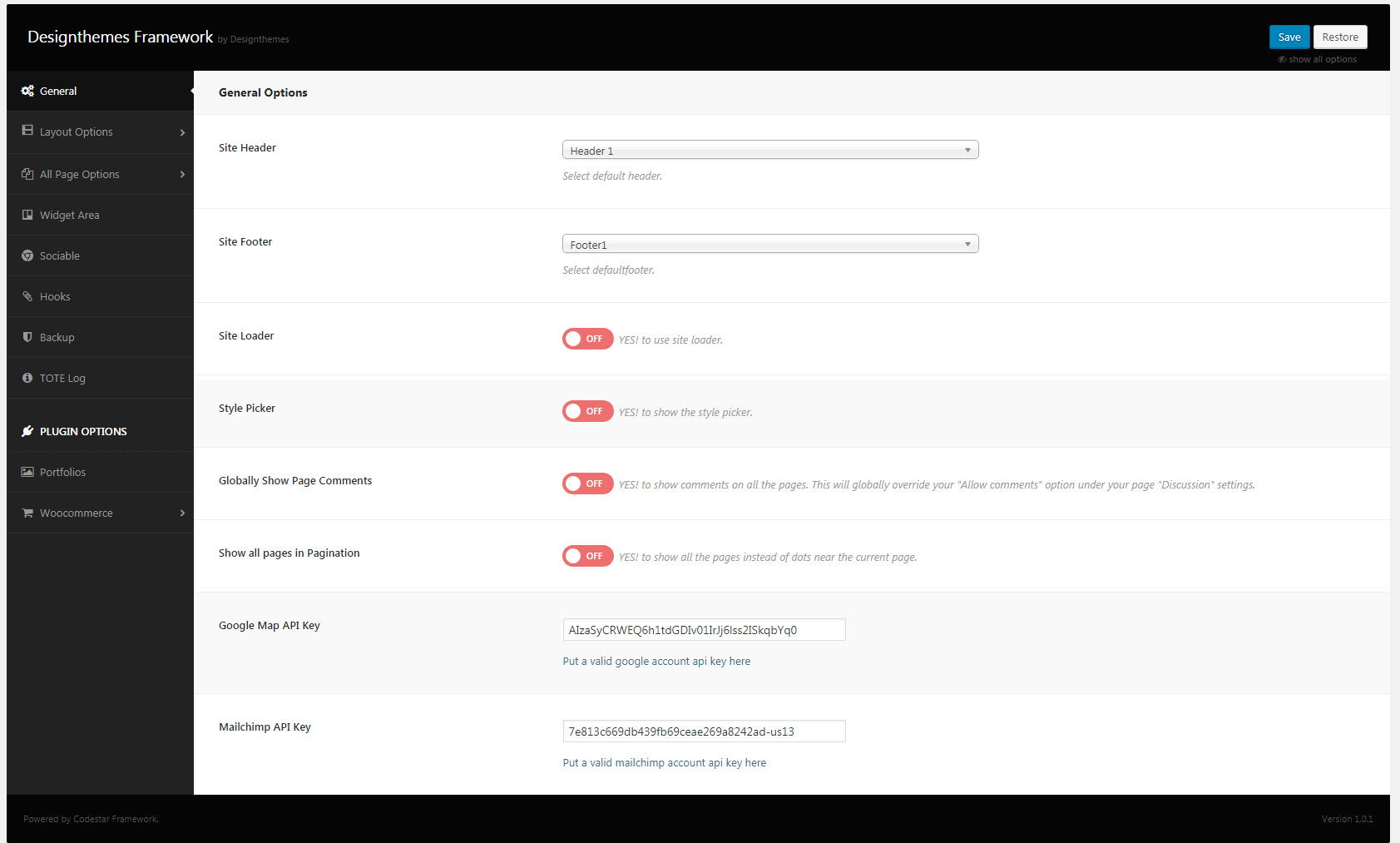Image resolution: width=1400 pixels, height=843 pixels.
Task: Click the 'Google Map API Key' label
Action: 270,625
